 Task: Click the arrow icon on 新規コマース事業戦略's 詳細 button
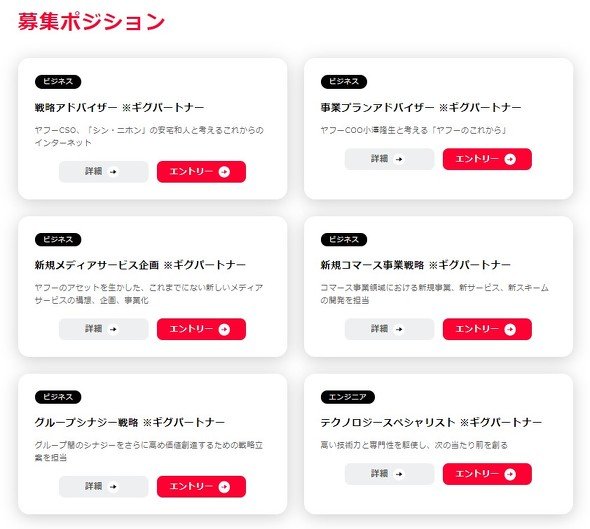coord(399,329)
